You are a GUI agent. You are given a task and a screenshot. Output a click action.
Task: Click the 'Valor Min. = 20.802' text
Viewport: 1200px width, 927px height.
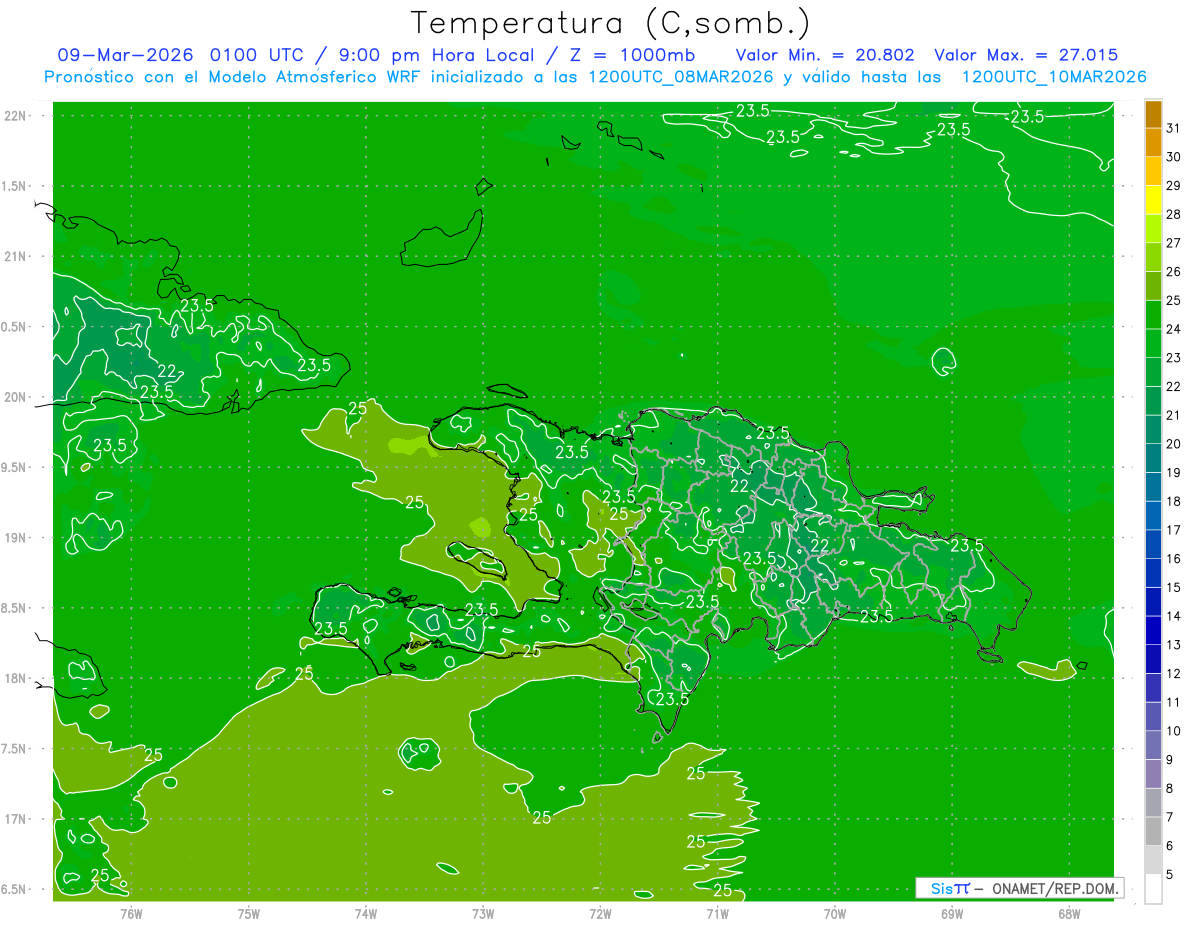coord(825,55)
